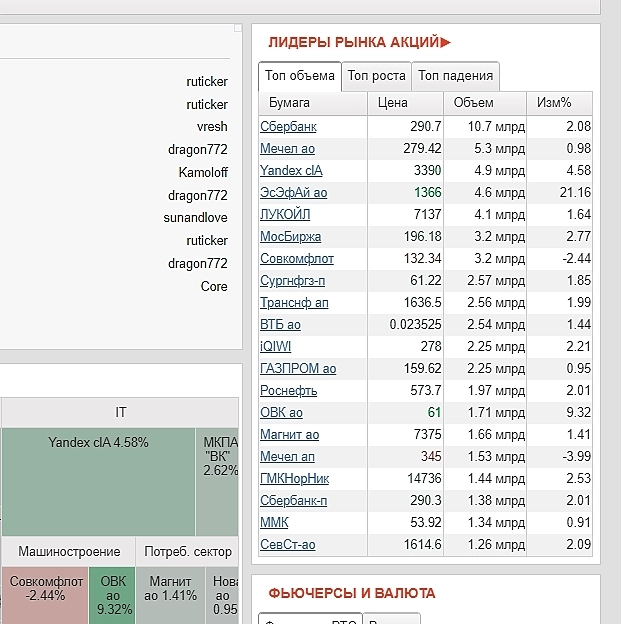Click the Магнит ао 1.41% heatmap tile

pos(169,595)
